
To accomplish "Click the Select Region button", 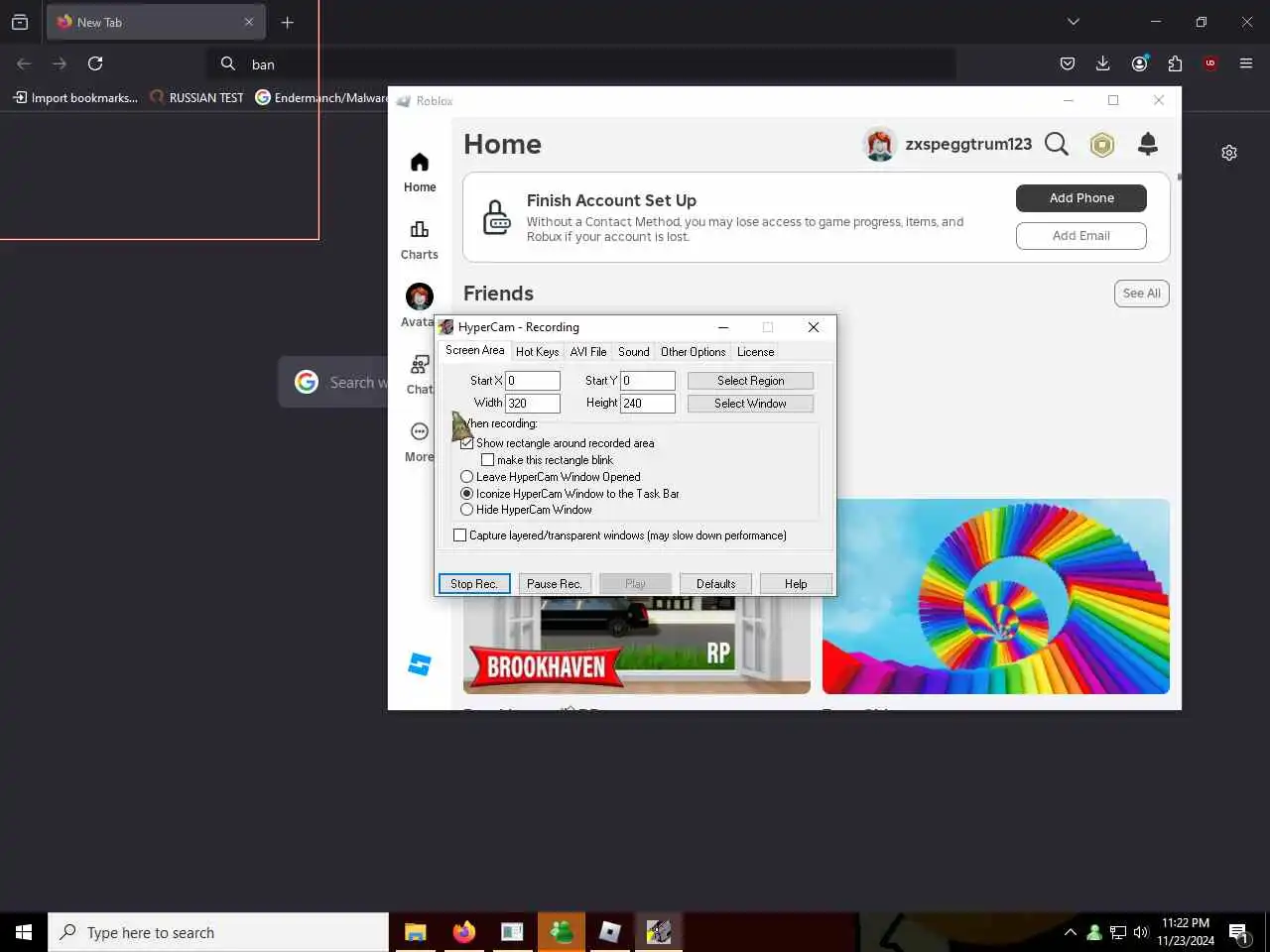I will (x=750, y=381).
